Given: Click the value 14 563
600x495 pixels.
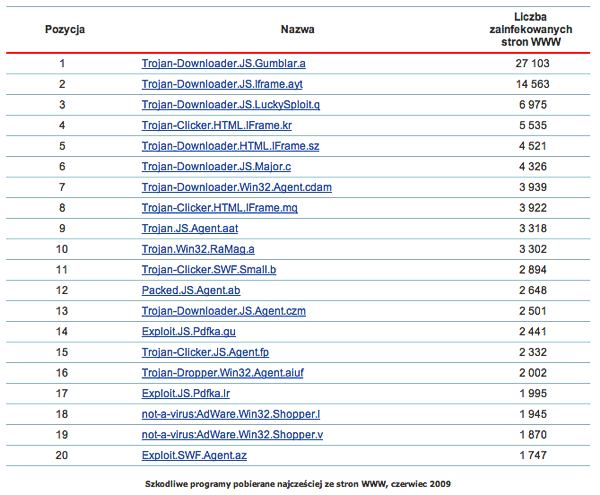Looking at the screenshot, I should tap(532, 84).
